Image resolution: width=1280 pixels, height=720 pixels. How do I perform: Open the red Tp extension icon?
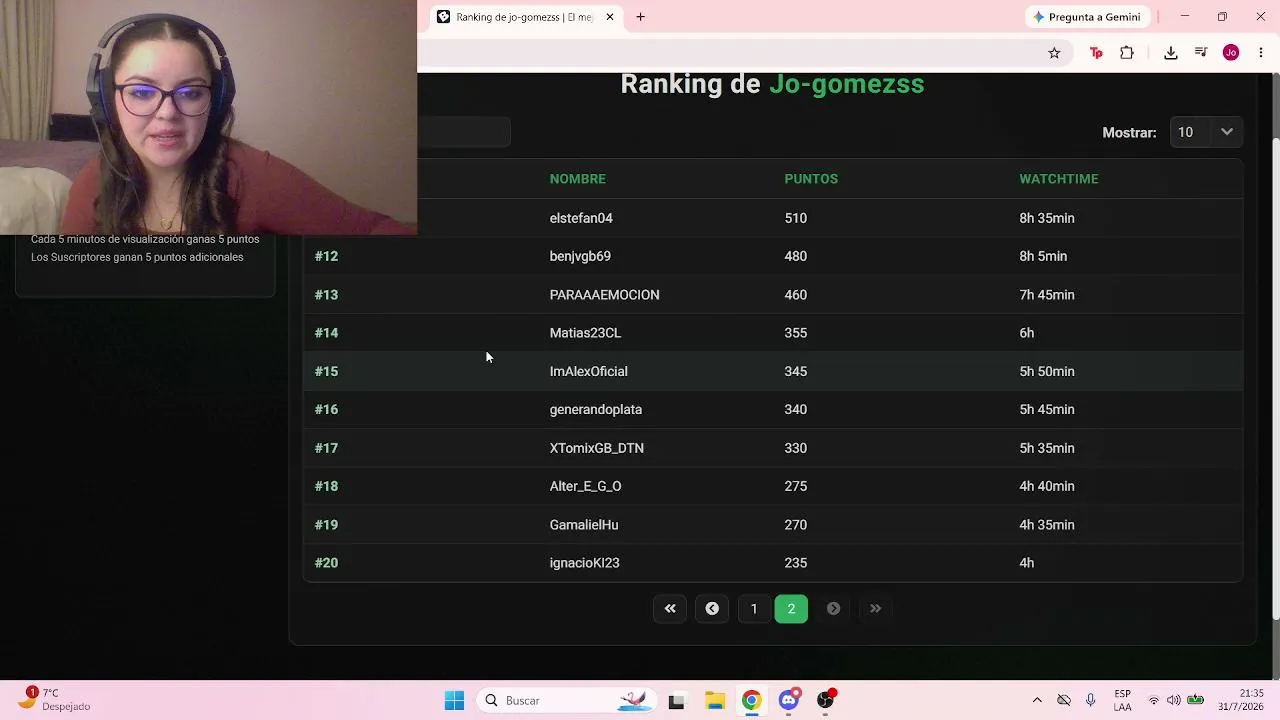[1096, 53]
